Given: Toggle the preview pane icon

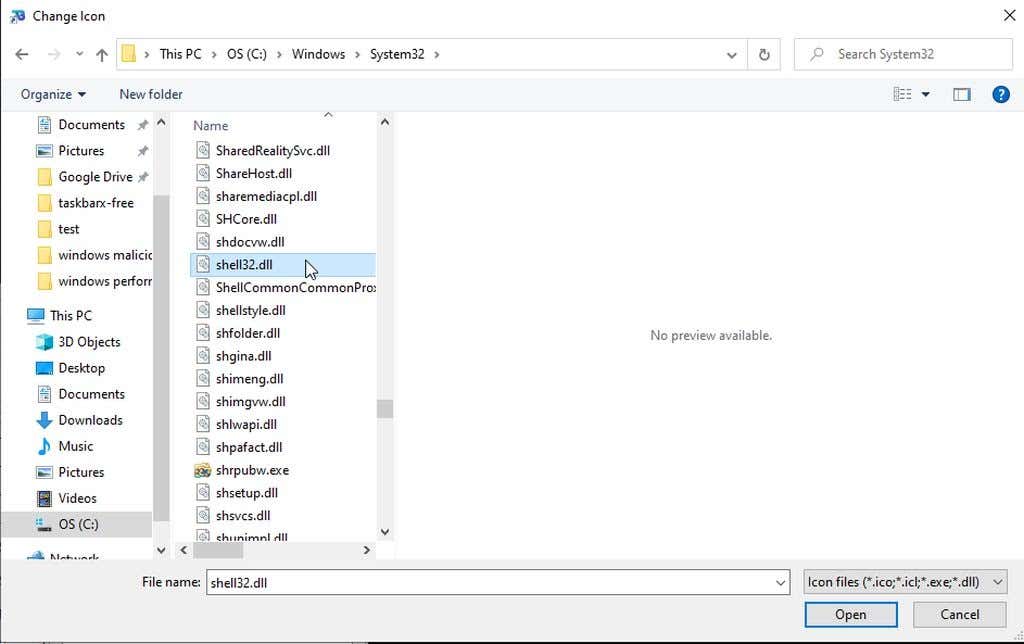Looking at the screenshot, I should tap(961, 95).
